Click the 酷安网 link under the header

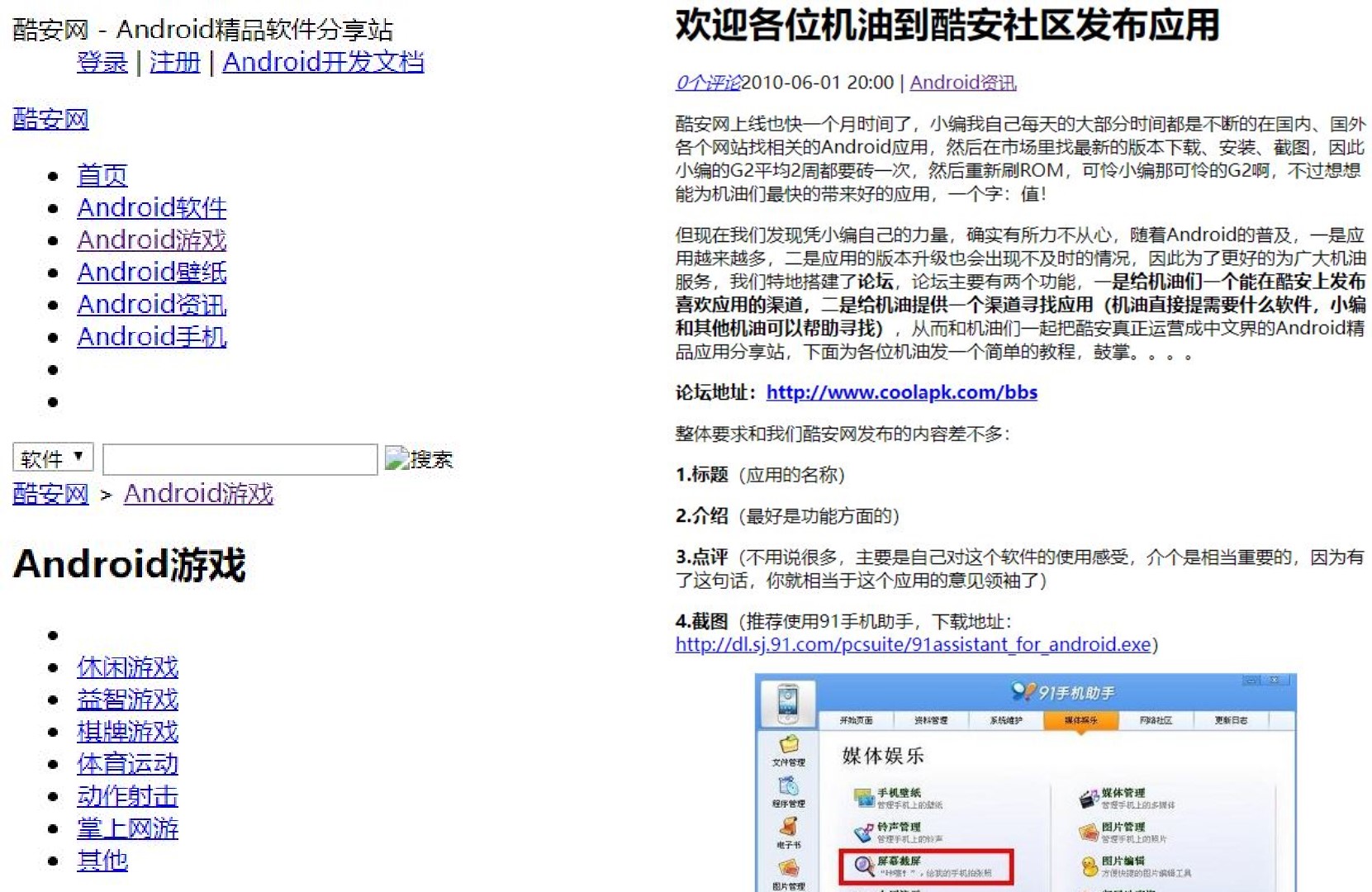(50, 119)
